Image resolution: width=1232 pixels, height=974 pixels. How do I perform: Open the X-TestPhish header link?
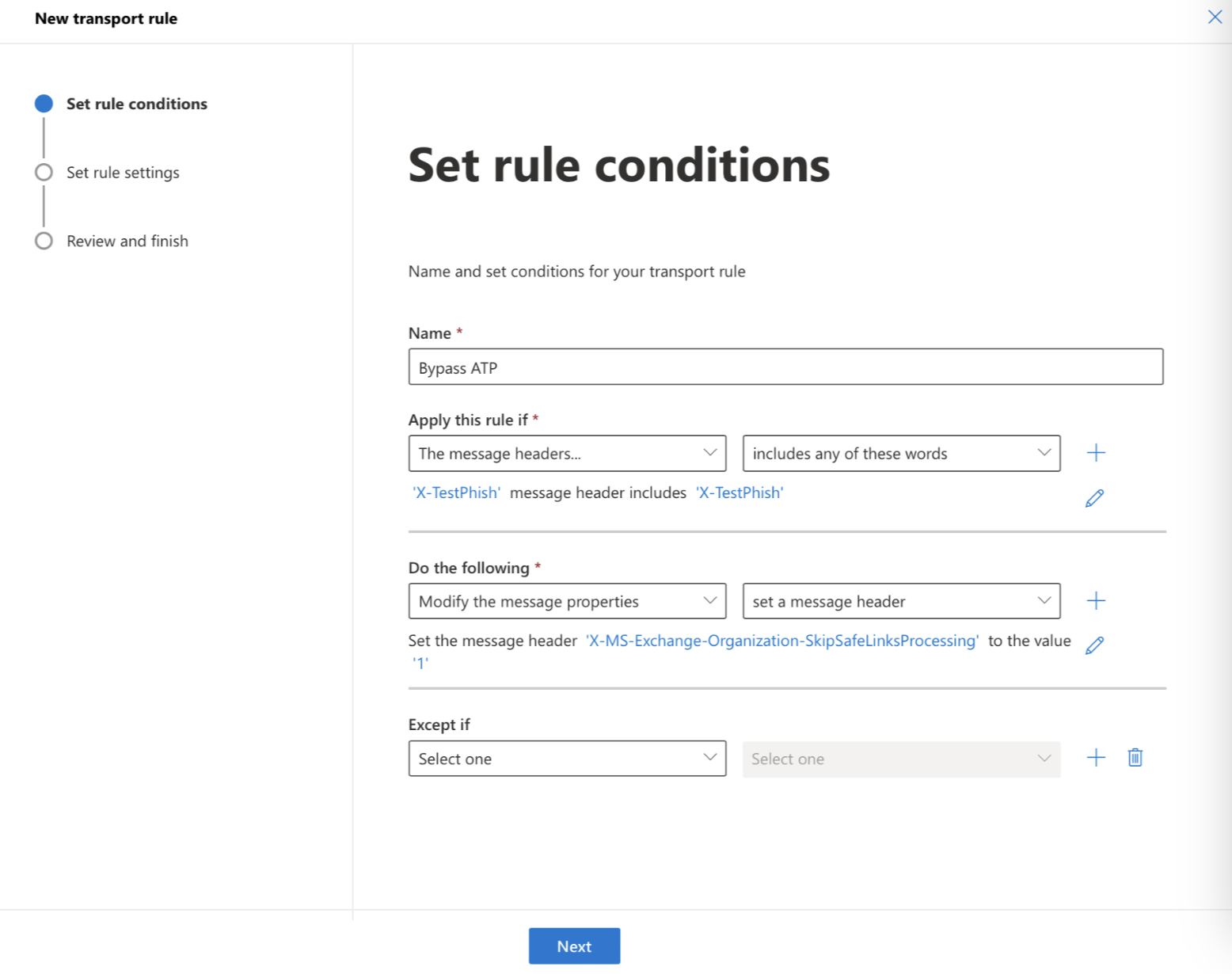[x=455, y=492]
